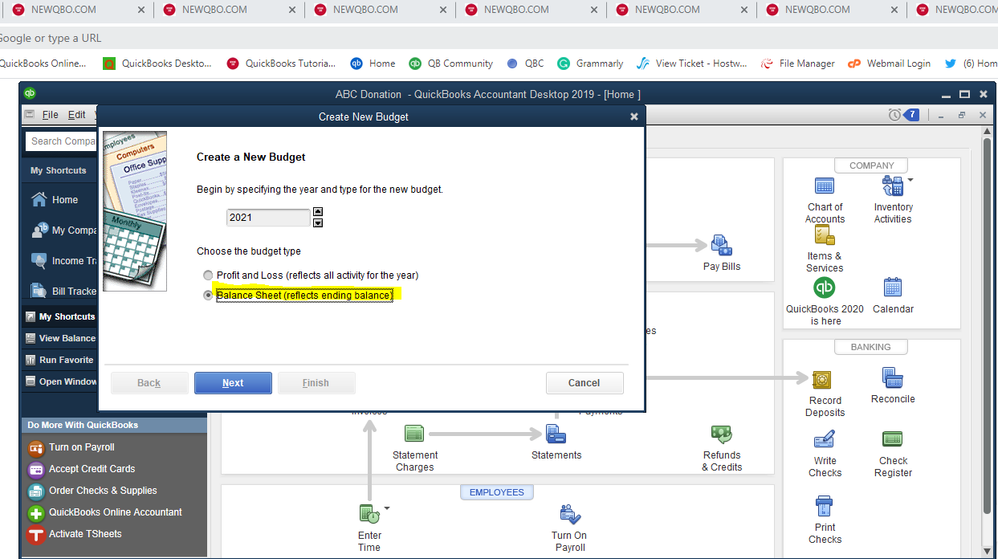Click QuickBooks 2020 is here icon

pyautogui.click(x=824, y=288)
